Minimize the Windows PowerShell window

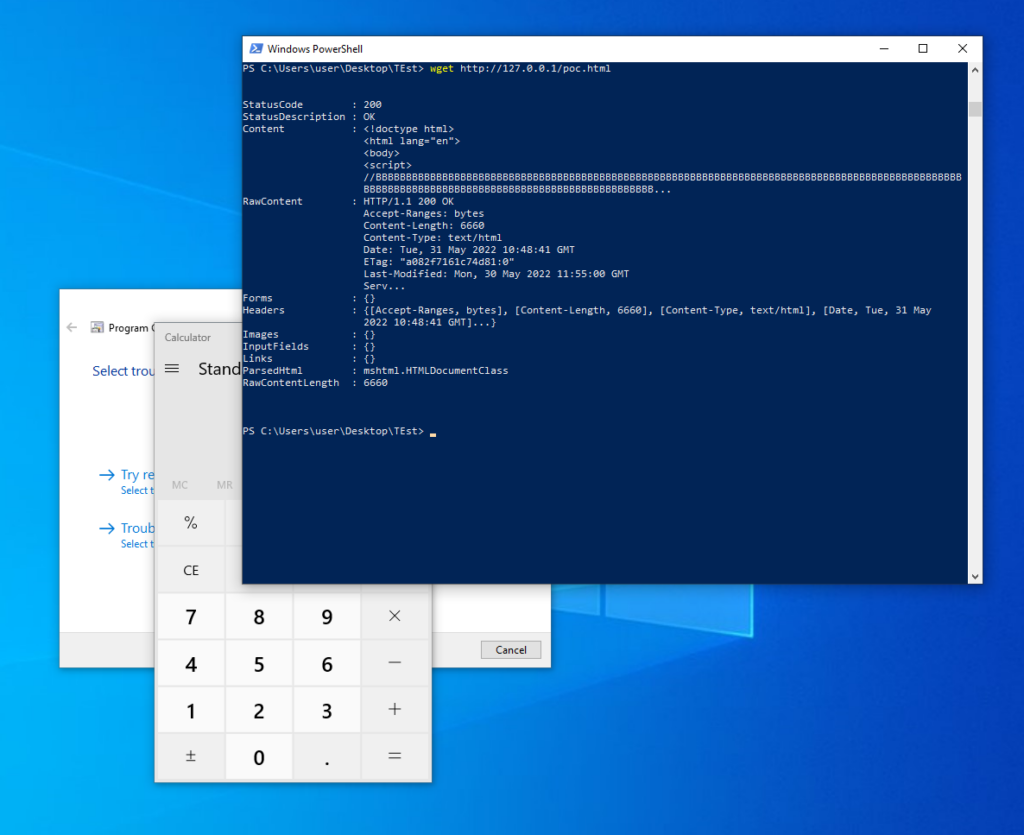point(884,49)
